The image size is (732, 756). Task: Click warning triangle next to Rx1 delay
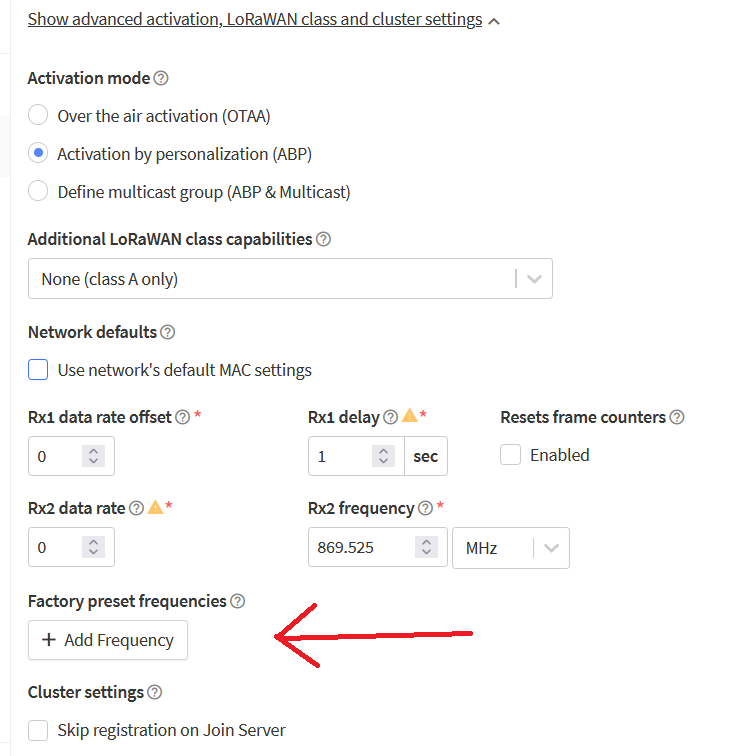[409, 415]
